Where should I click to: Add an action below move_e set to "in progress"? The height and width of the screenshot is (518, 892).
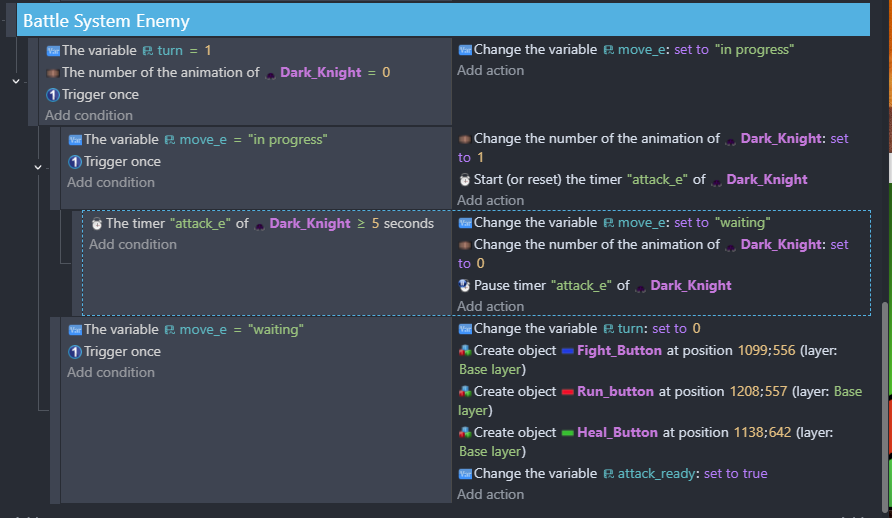tap(490, 70)
